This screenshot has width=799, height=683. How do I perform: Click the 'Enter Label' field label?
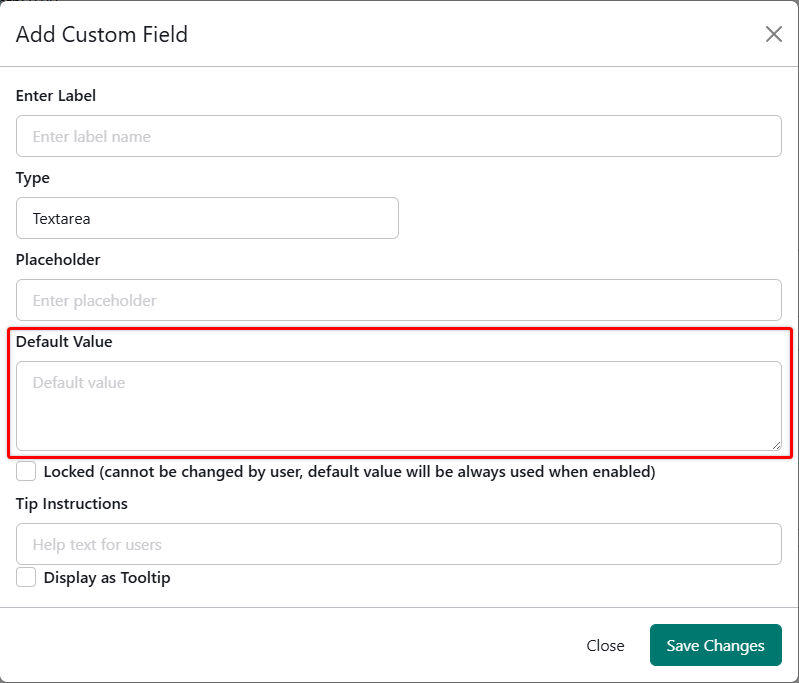pyautogui.click(x=56, y=96)
